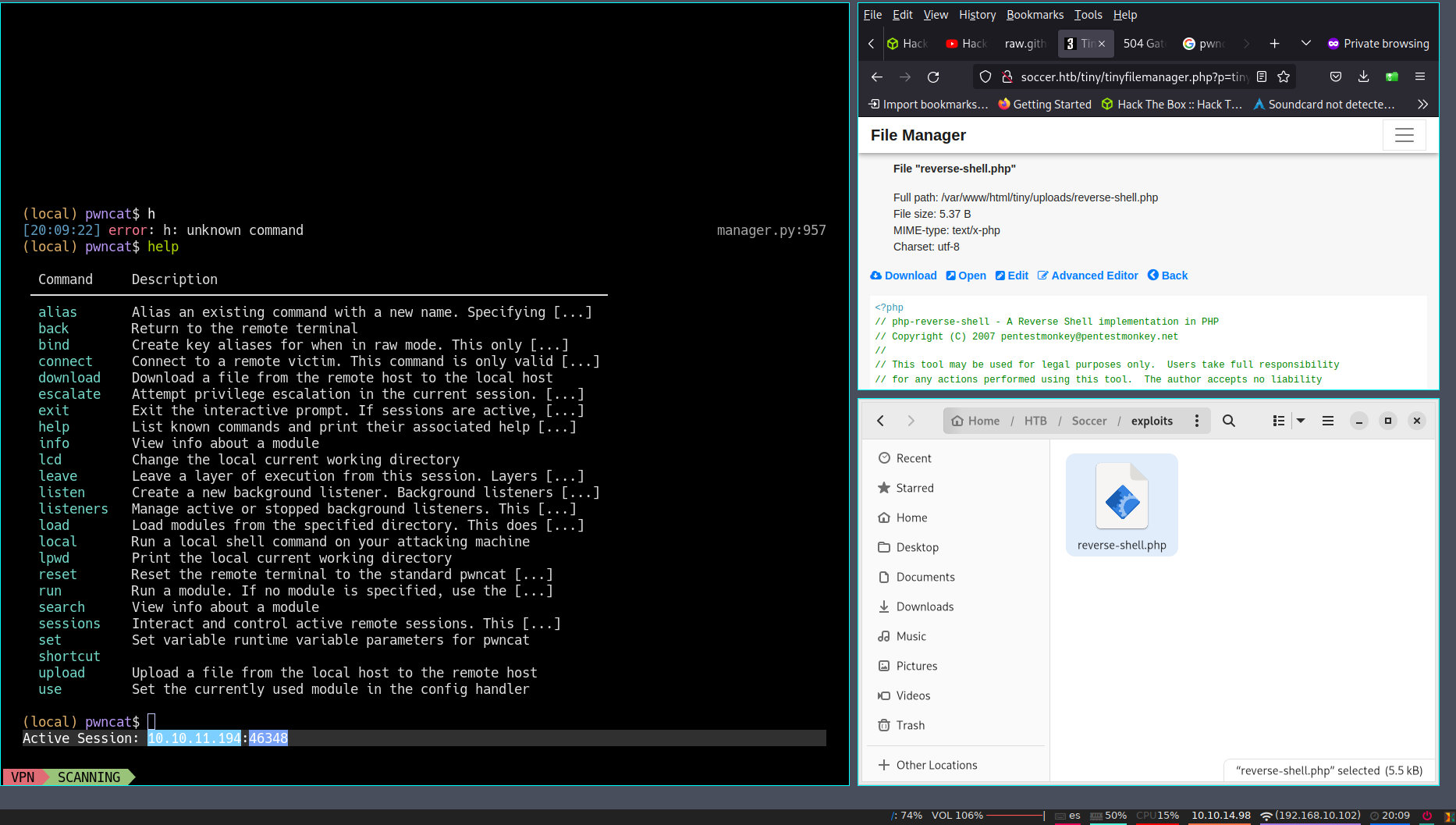Image resolution: width=1456 pixels, height=825 pixels.
Task: Open reverse-shell.php via Open link
Action: click(966, 276)
